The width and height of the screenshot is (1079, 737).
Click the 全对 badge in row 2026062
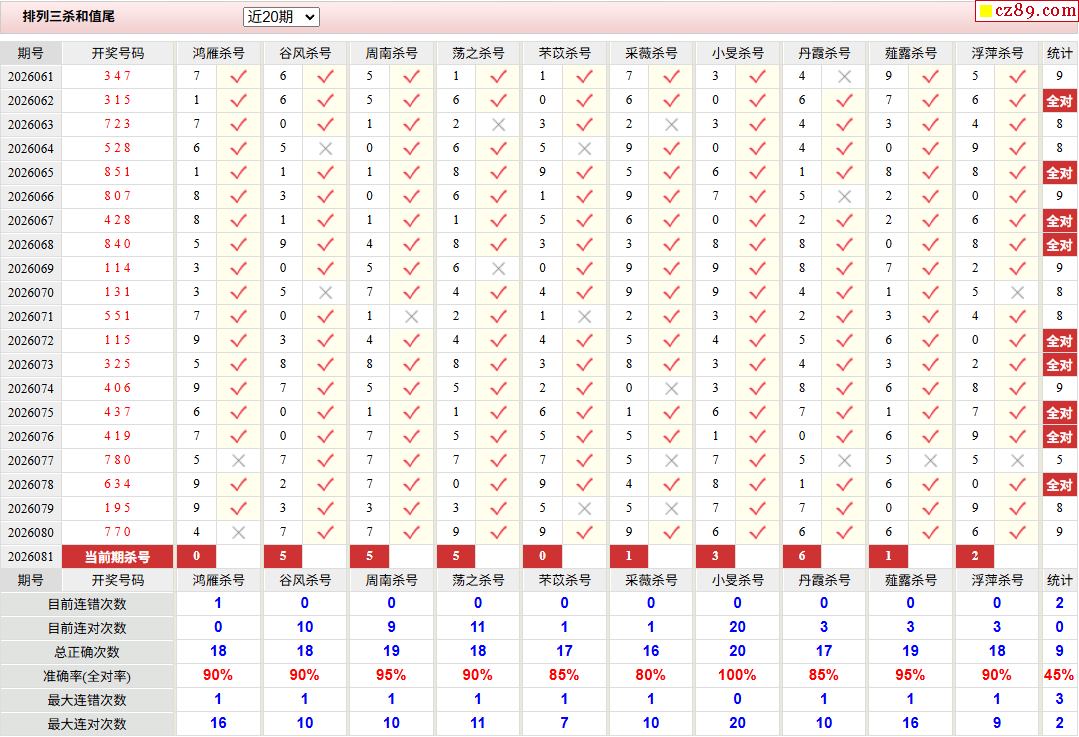[x=1059, y=101]
